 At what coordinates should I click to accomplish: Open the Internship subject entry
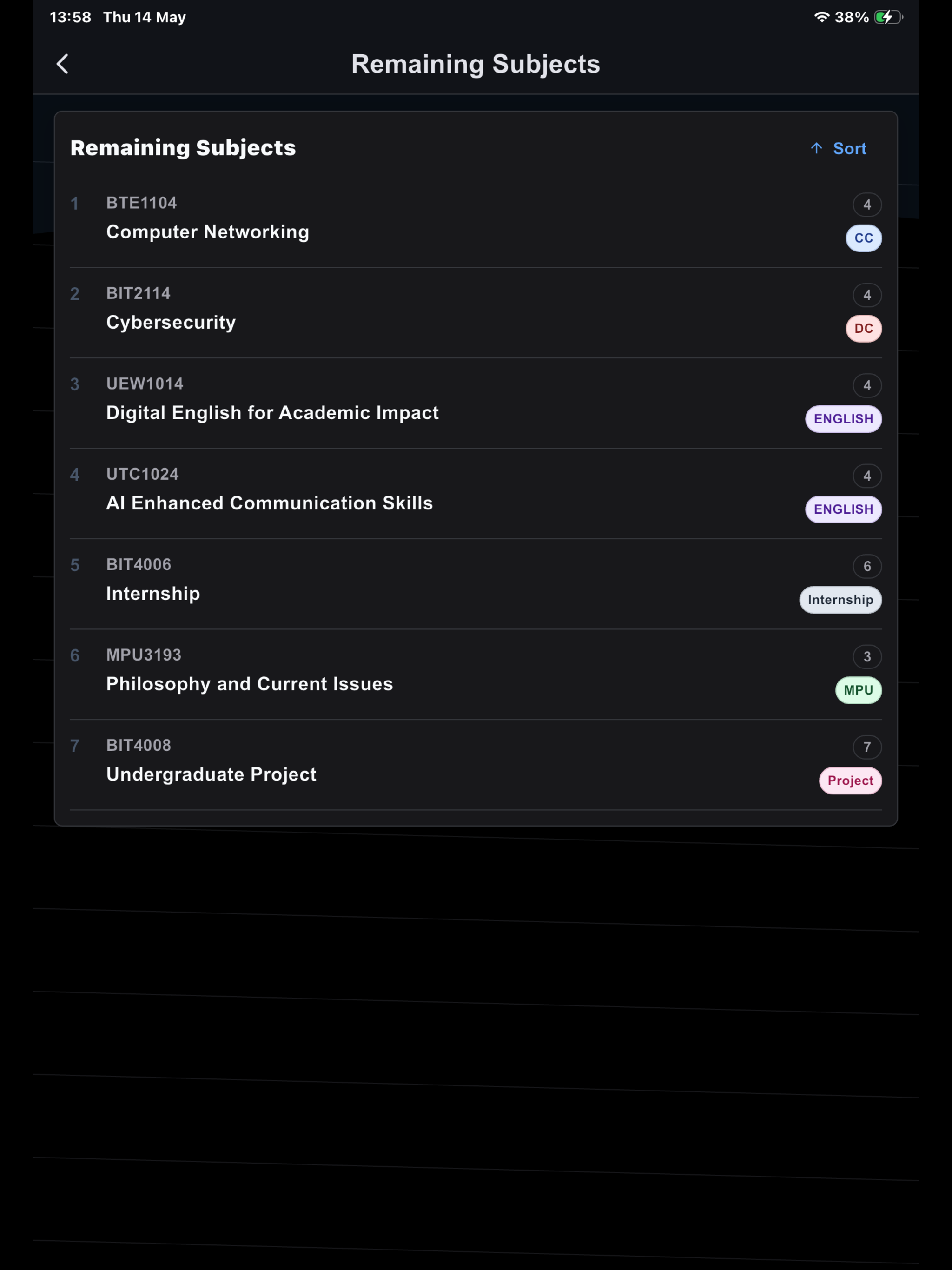tap(476, 583)
